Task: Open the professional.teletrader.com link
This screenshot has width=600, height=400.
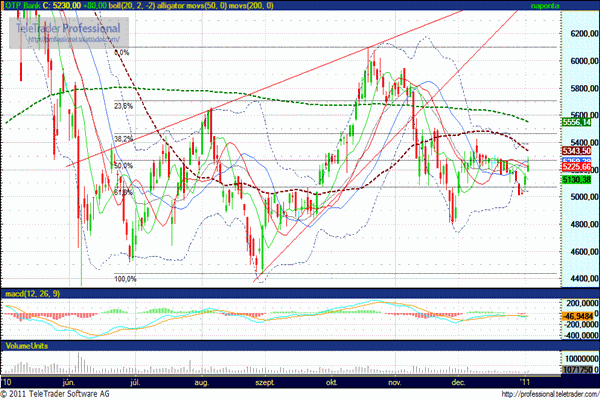Action: 547,394
